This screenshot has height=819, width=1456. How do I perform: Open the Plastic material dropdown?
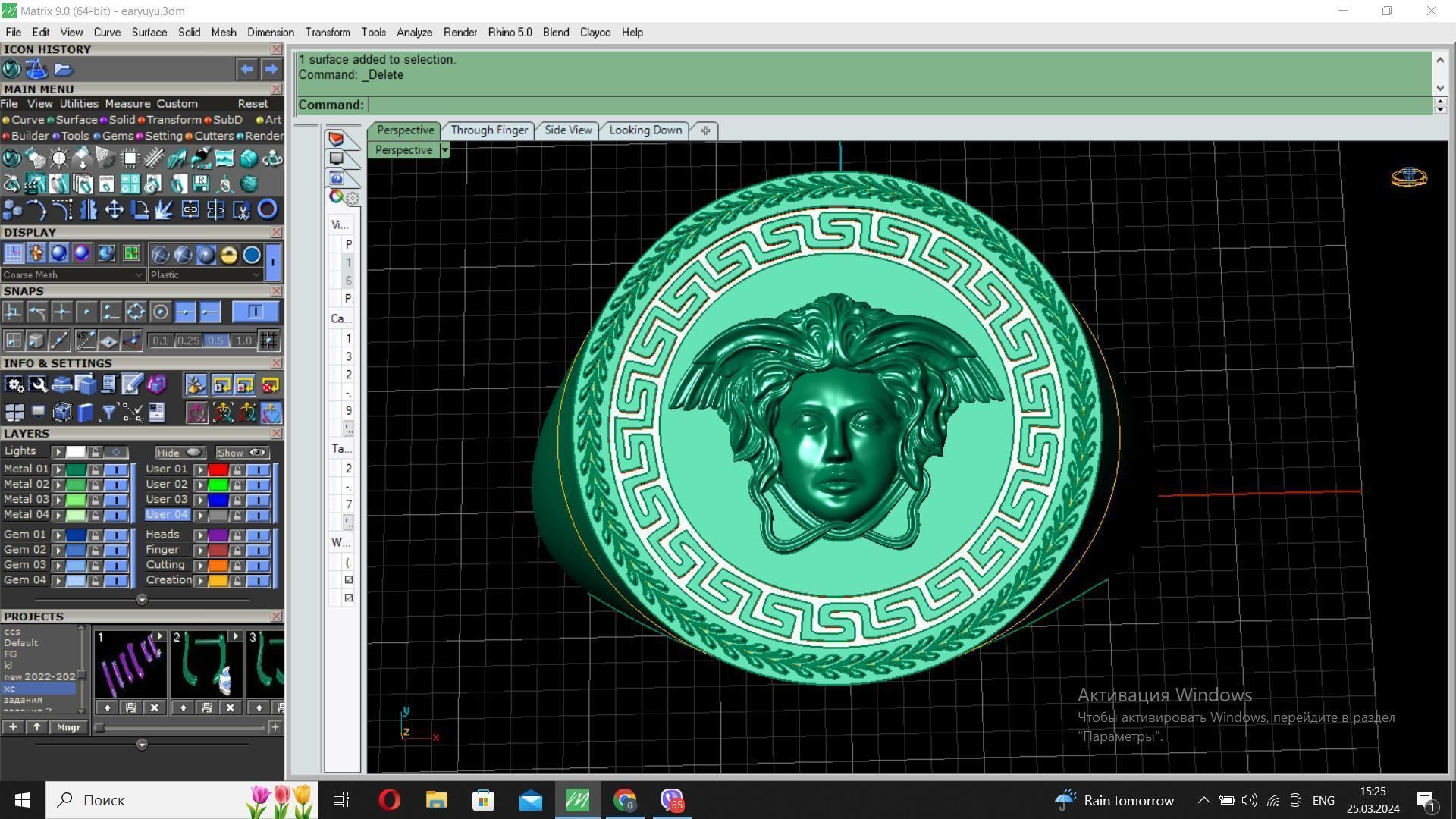click(x=206, y=275)
